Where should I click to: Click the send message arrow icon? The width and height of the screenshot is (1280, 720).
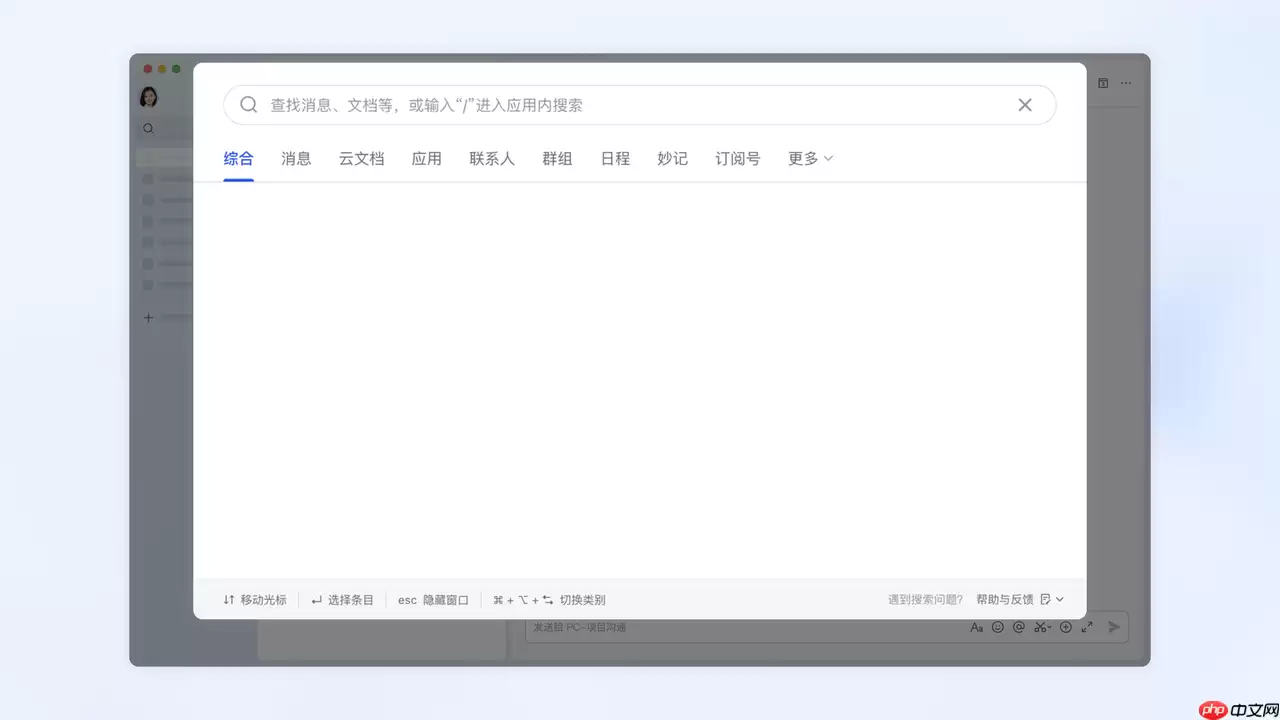coord(1113,627)
